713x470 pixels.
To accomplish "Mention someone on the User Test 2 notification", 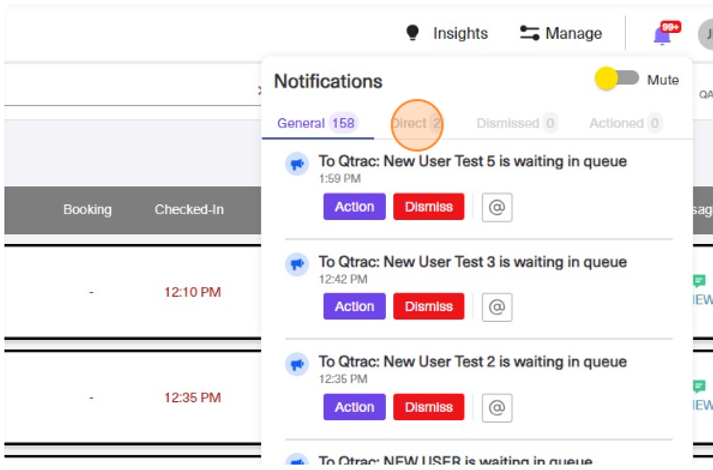I will click(497, 408).
